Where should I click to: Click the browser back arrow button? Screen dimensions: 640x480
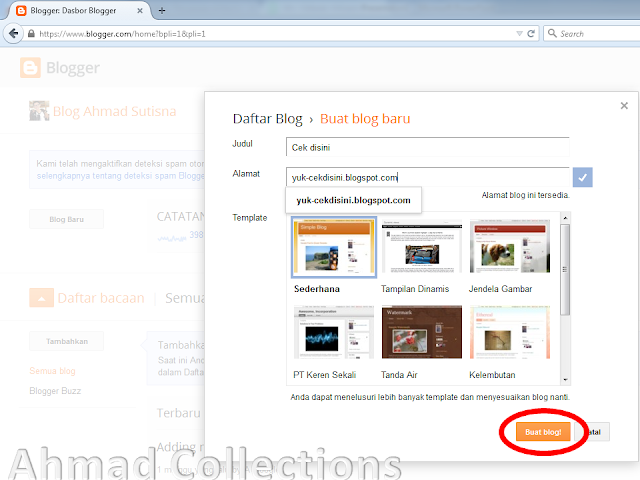[x=13, y=33]
